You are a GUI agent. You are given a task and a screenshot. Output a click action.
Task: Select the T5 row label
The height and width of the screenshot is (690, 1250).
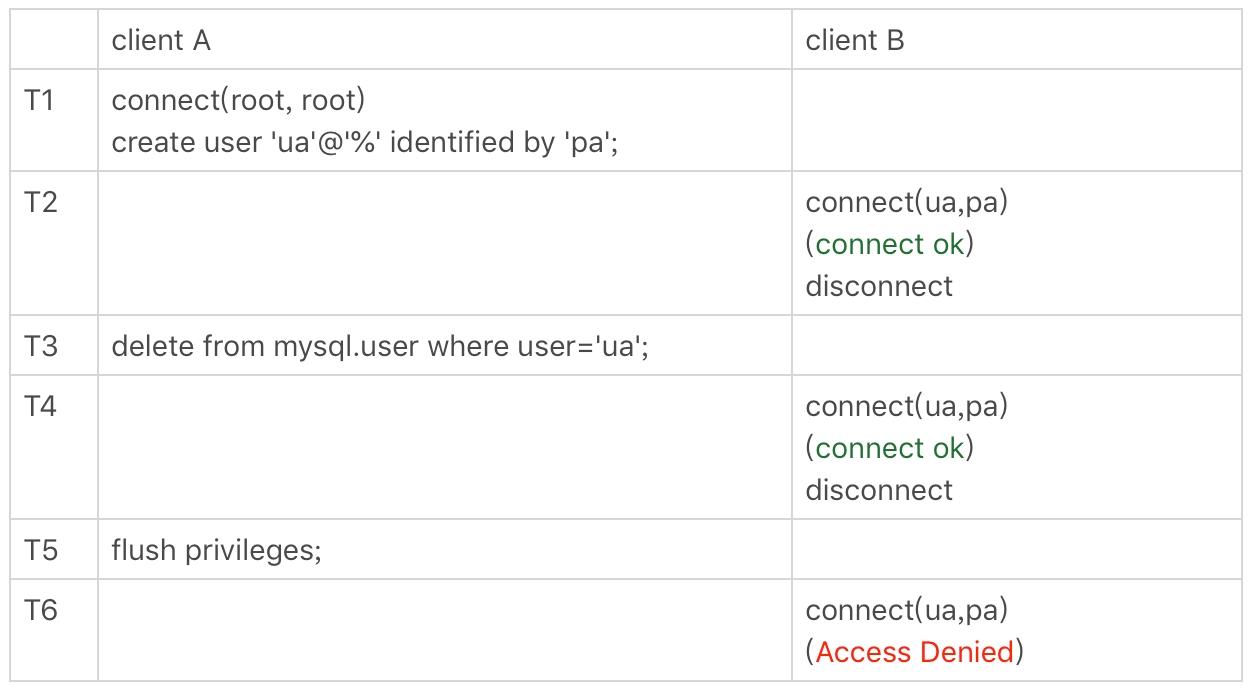[x=41, y=550]
